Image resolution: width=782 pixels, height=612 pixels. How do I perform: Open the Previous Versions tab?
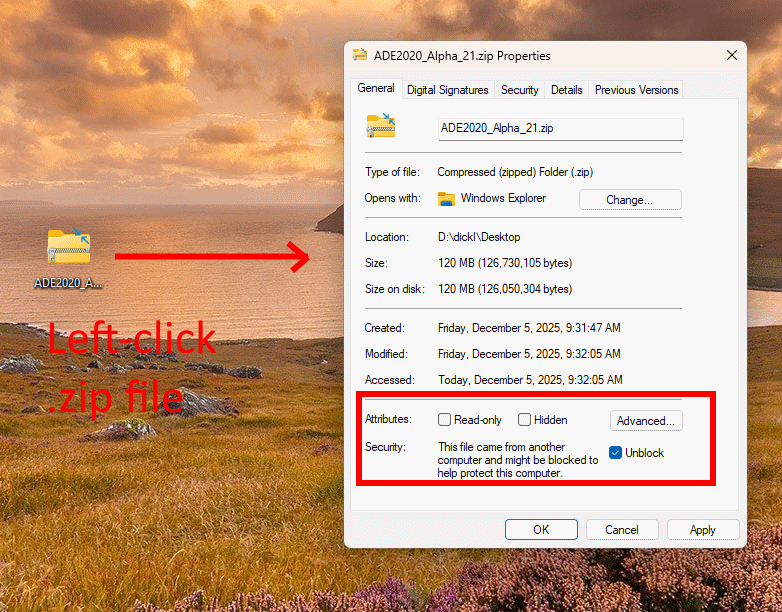tap(636, 90)
